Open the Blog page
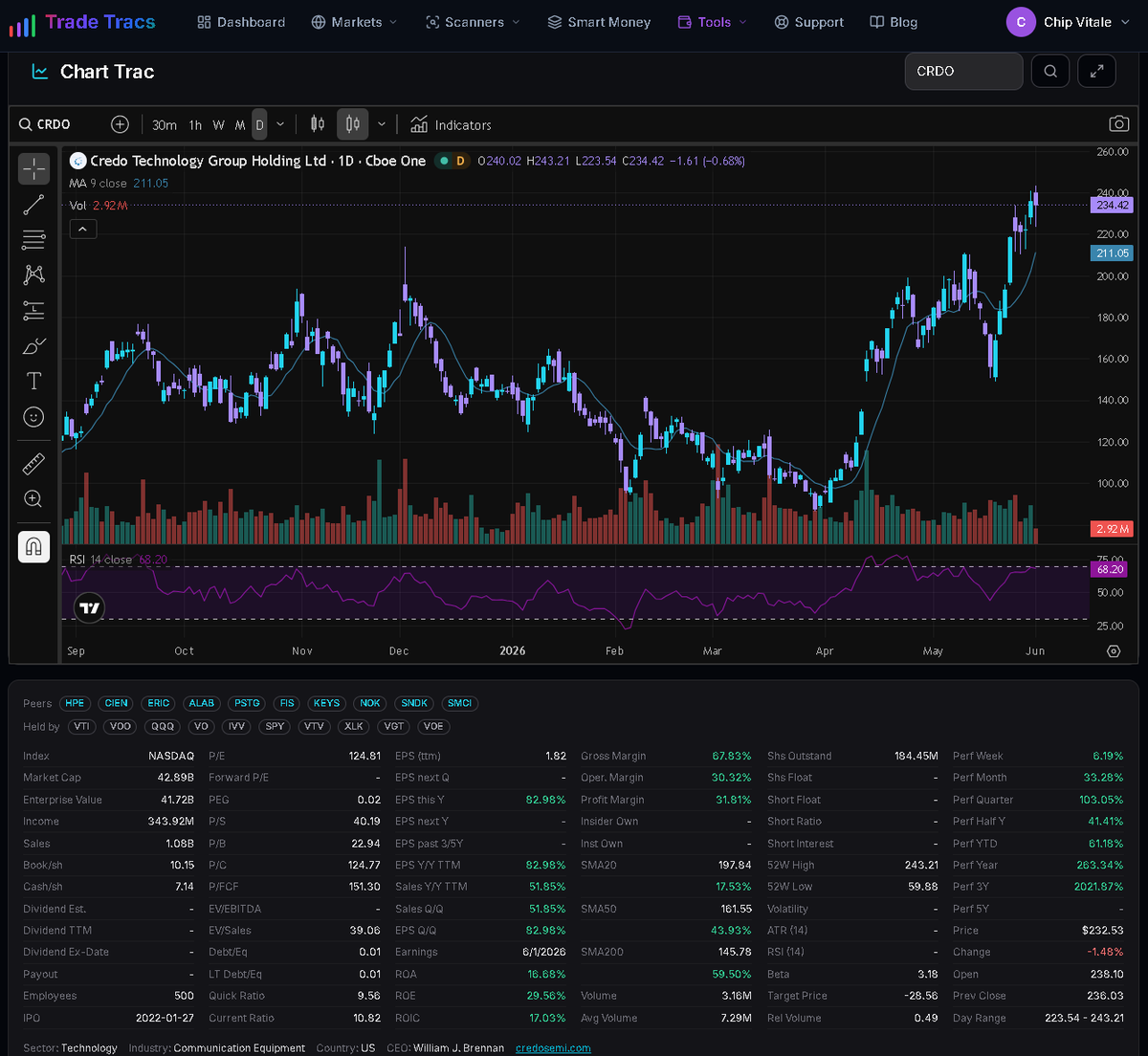The image size is (1148, 1056). tap(894, 22)
